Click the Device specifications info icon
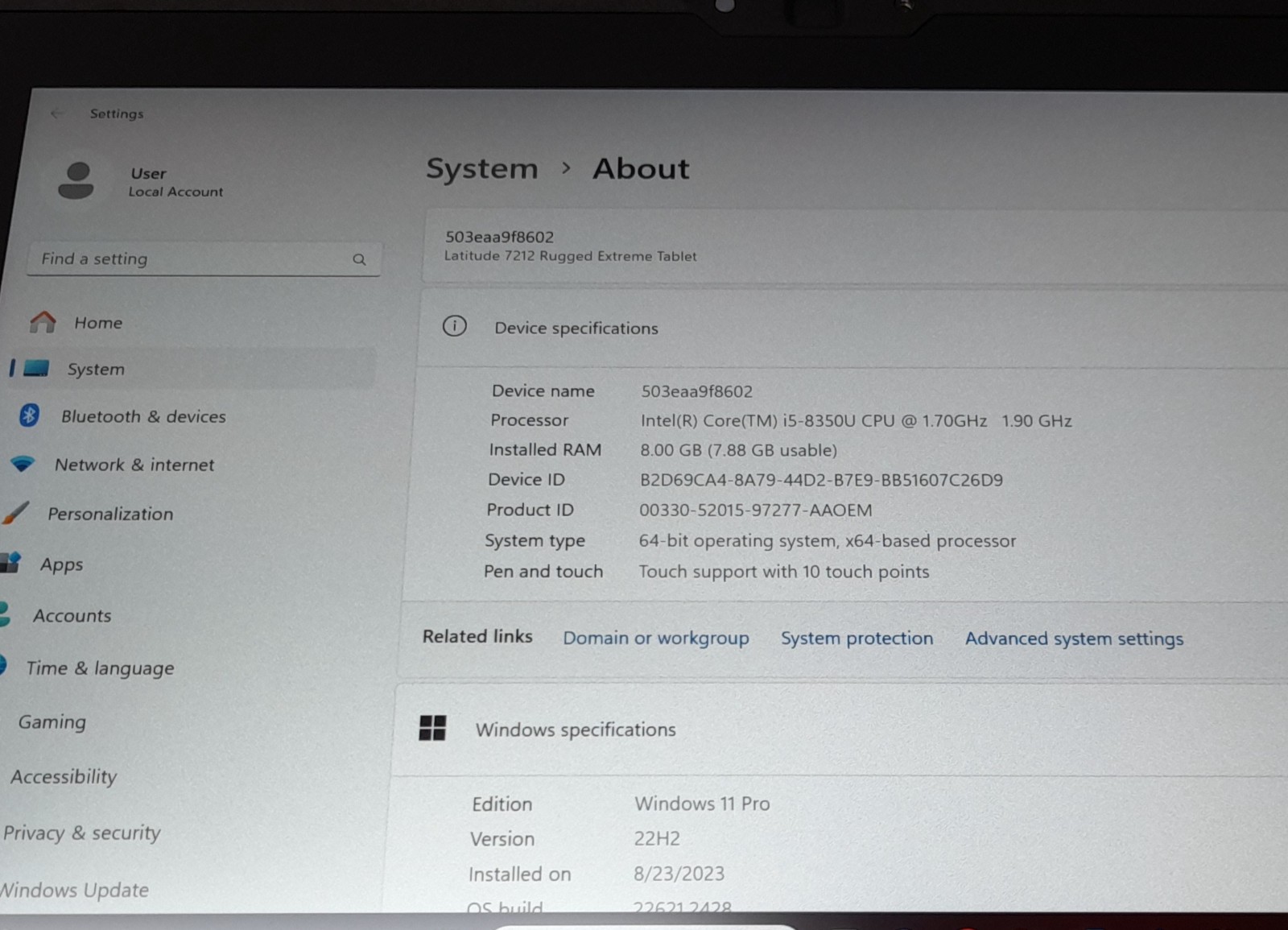This screenshot has width=1288, height=930. [455, 326]
